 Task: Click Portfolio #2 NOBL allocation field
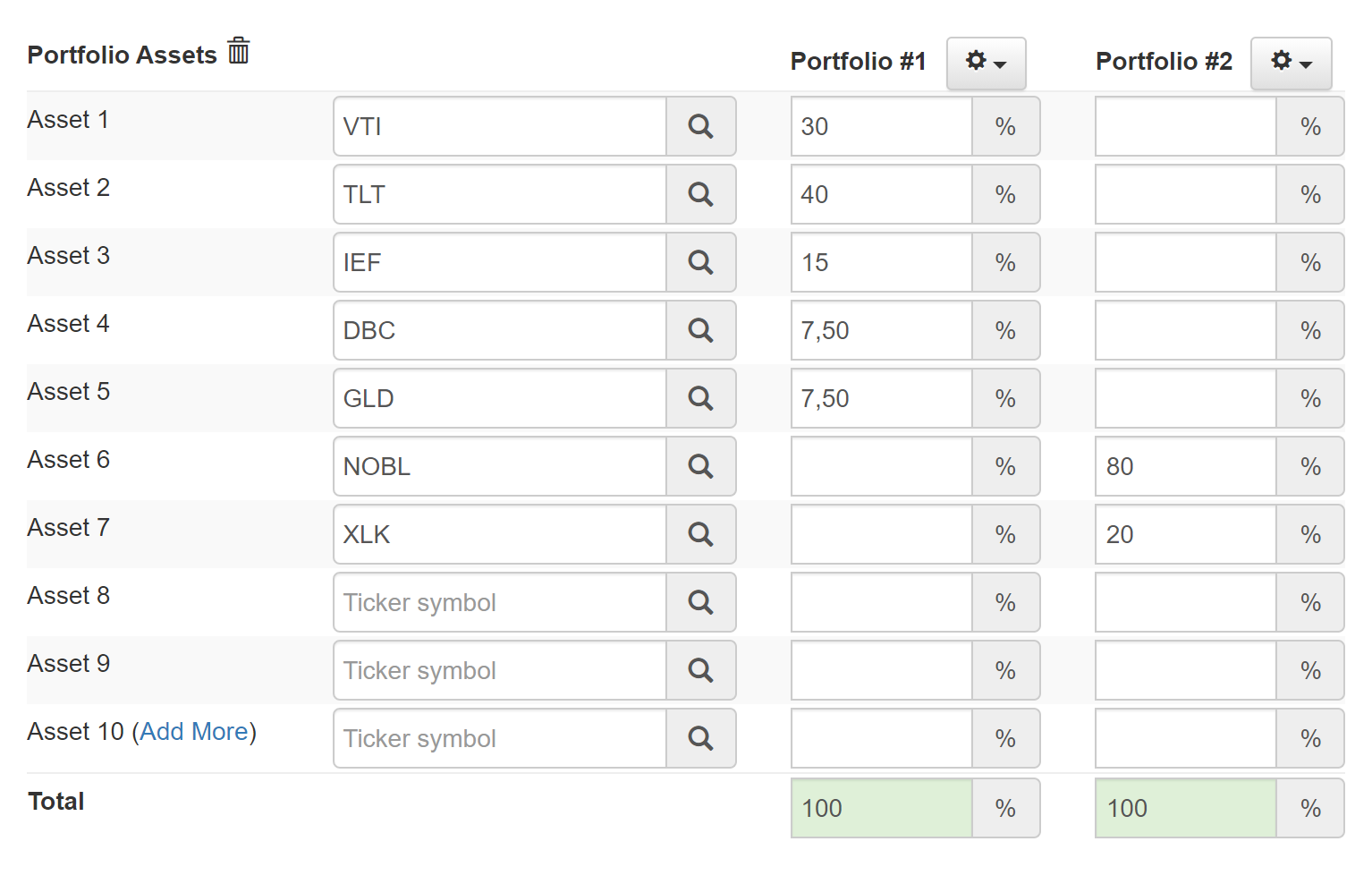(1186, 466)
